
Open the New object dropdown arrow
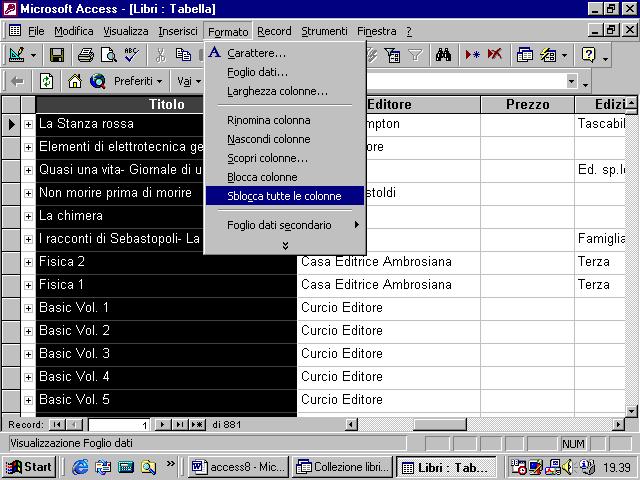(x=564, y=55)
